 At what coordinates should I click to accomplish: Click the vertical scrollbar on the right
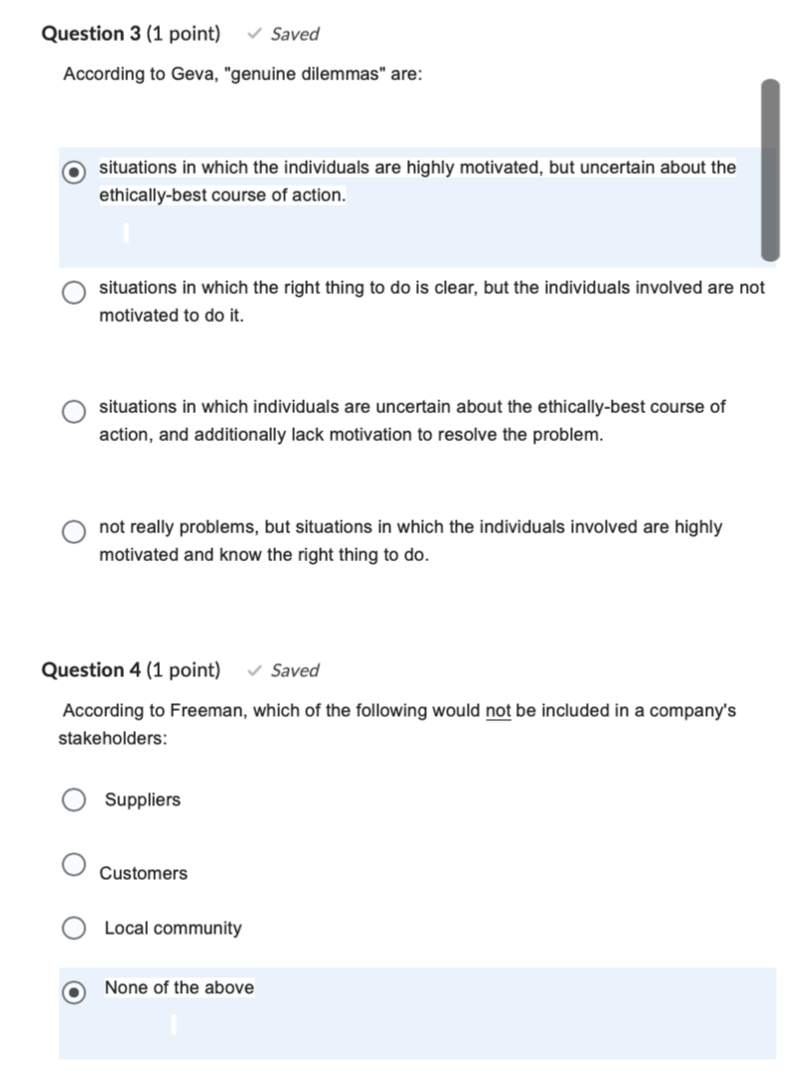point(770,170)
